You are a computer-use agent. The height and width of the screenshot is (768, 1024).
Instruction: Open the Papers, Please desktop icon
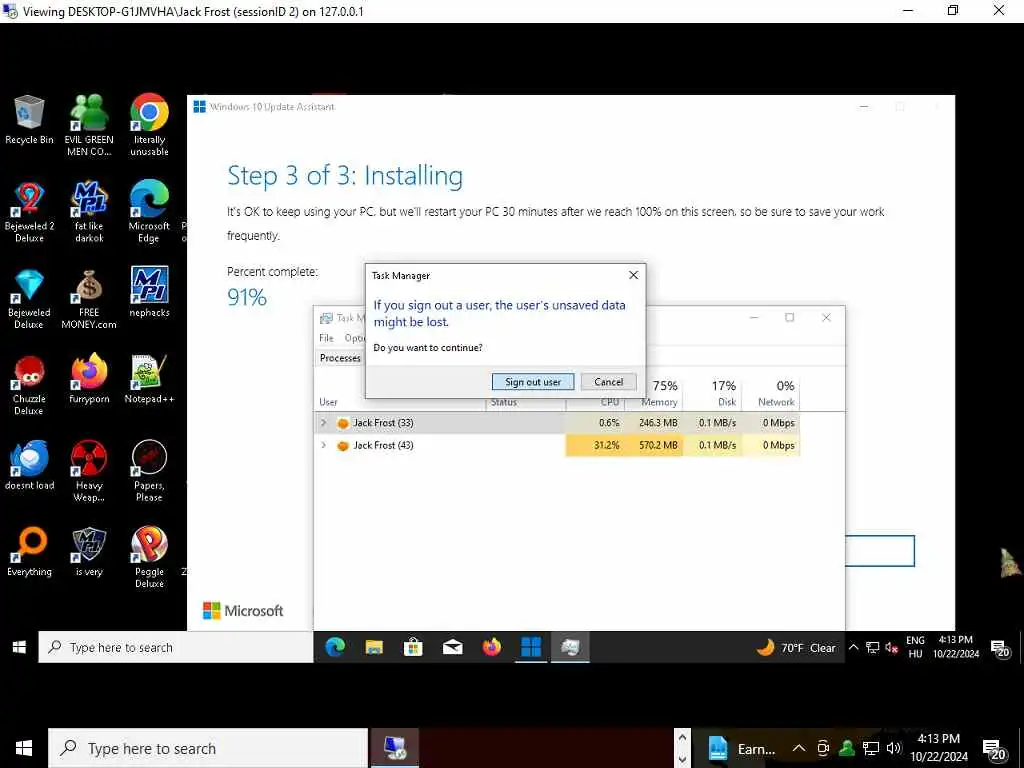(x=149, y=471)
